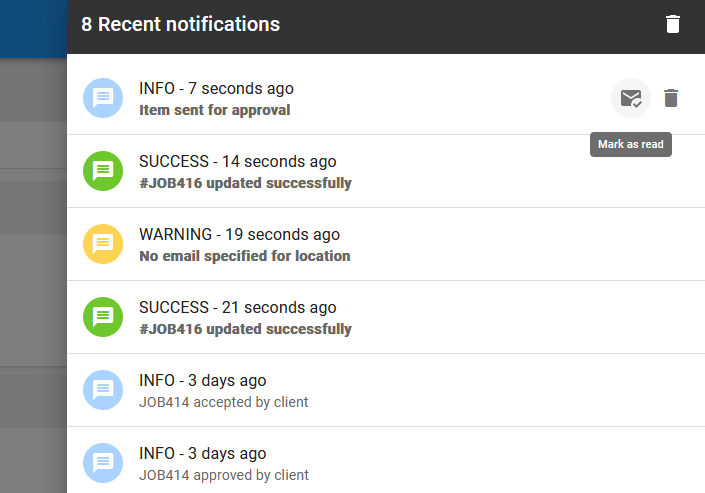Viewport: 705px width, 493px height.
Task: Mark 'Item sent for approval' as read
Action: point(631,98)
